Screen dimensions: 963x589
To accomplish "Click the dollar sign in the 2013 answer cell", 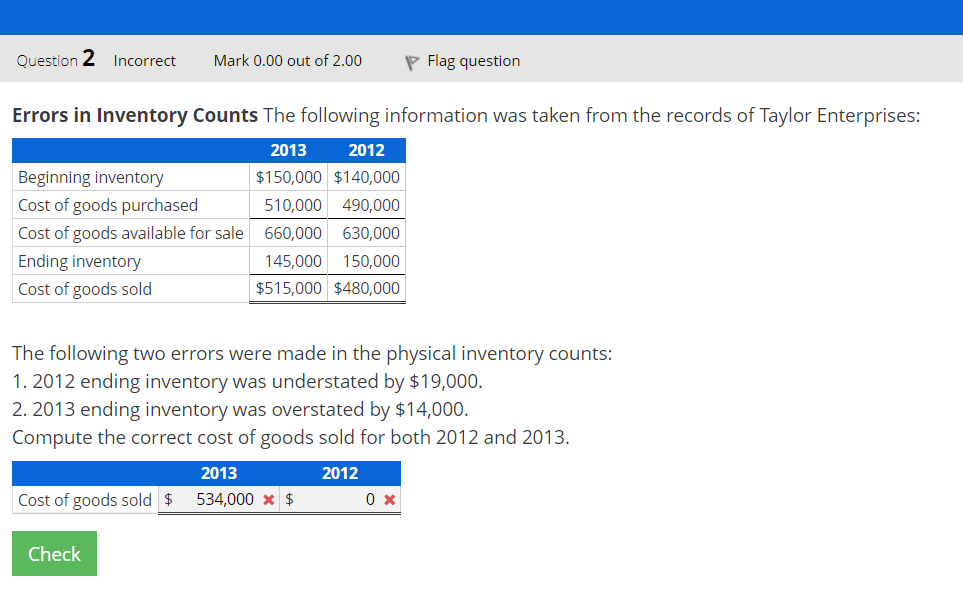I will tap(168, 499).
